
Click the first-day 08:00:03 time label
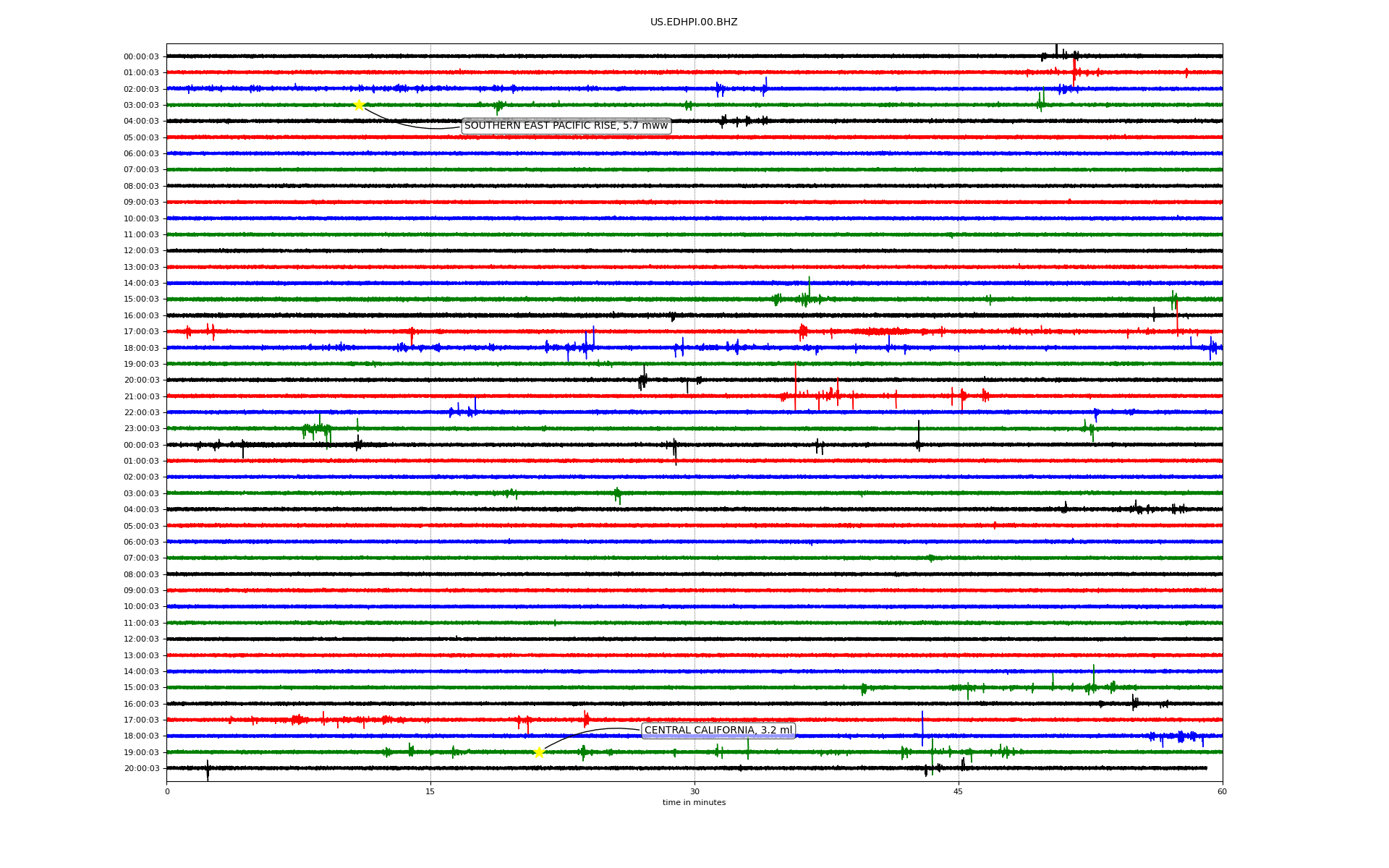pyautogui.click(x=141, y=186)
